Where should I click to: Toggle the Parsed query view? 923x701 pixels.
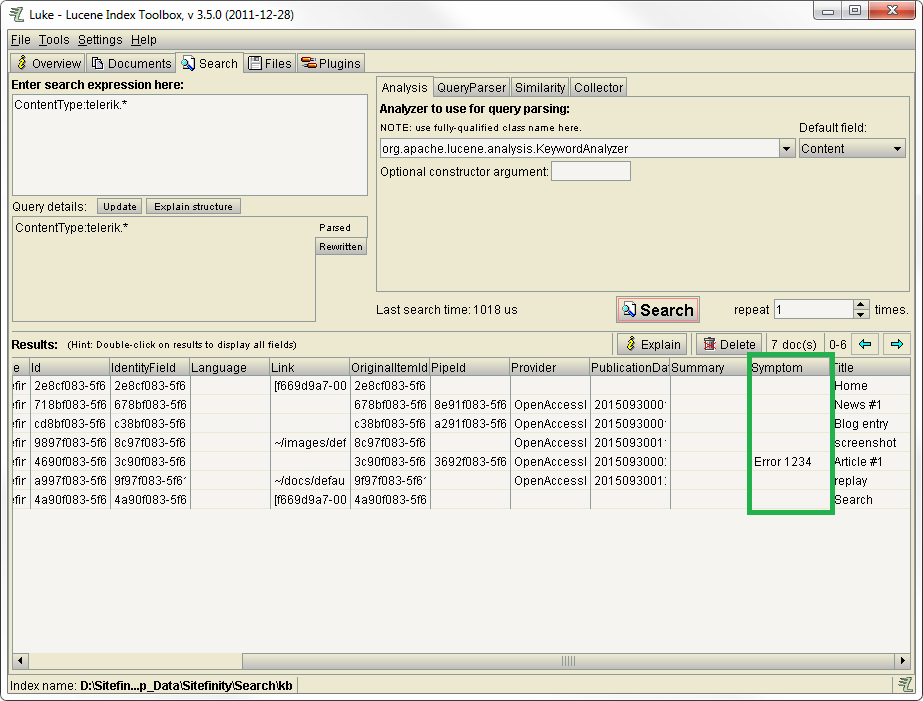341,228
